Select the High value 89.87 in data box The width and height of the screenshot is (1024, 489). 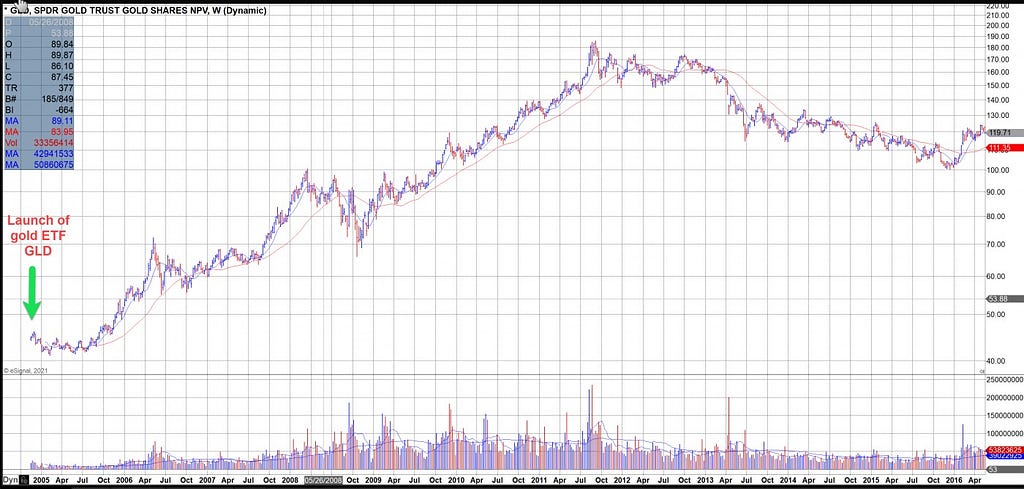[61, 55]
